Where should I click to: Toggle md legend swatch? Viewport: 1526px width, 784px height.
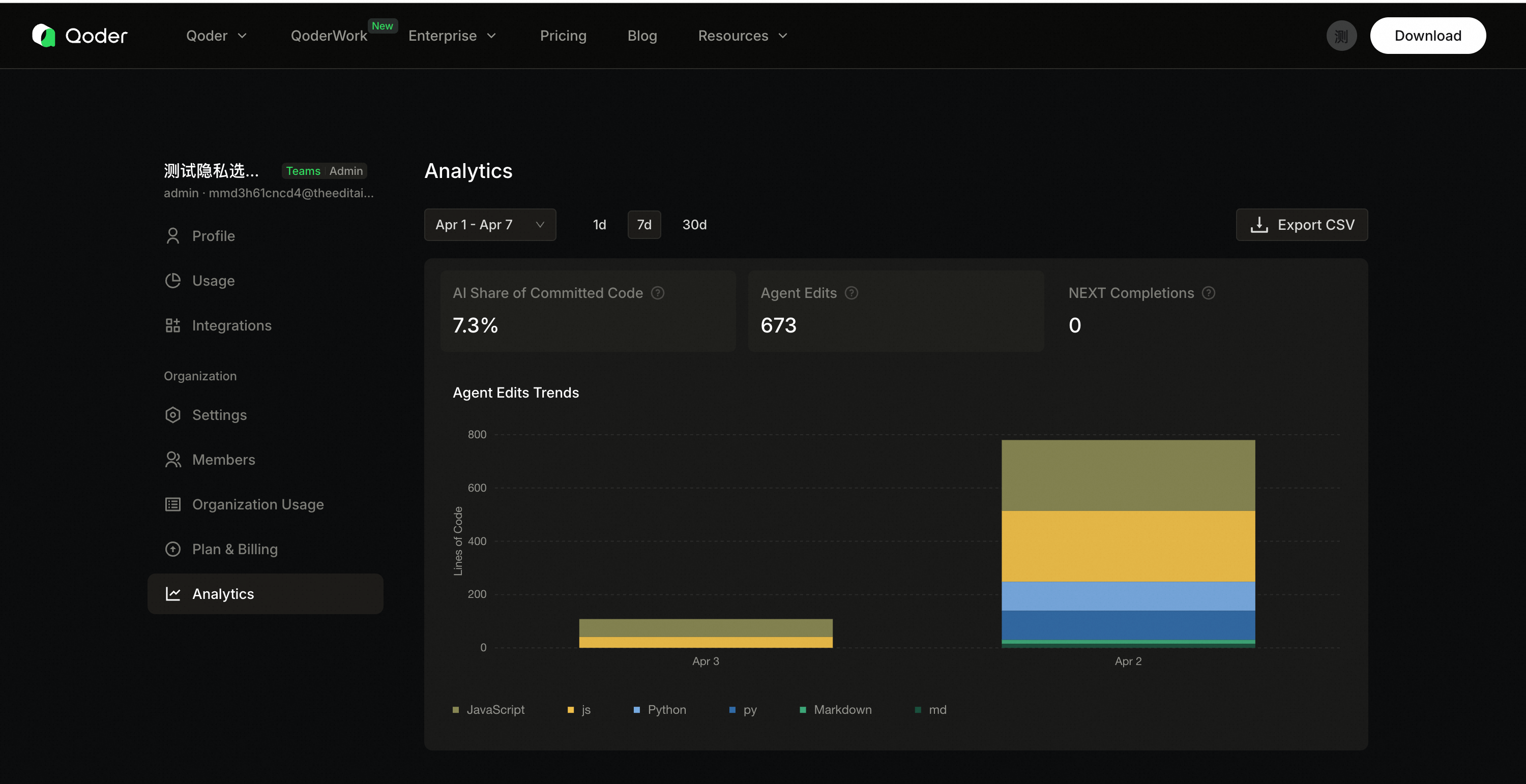[918, 710]
